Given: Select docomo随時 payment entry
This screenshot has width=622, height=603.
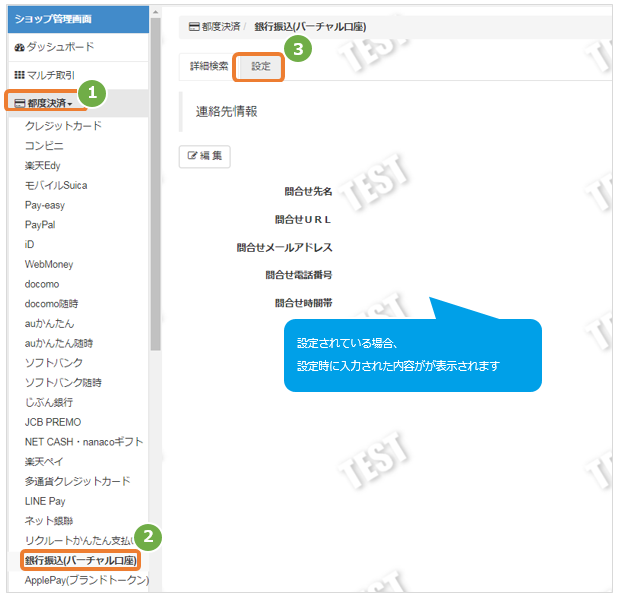Looking at the screenshot, I should (52, 304).
